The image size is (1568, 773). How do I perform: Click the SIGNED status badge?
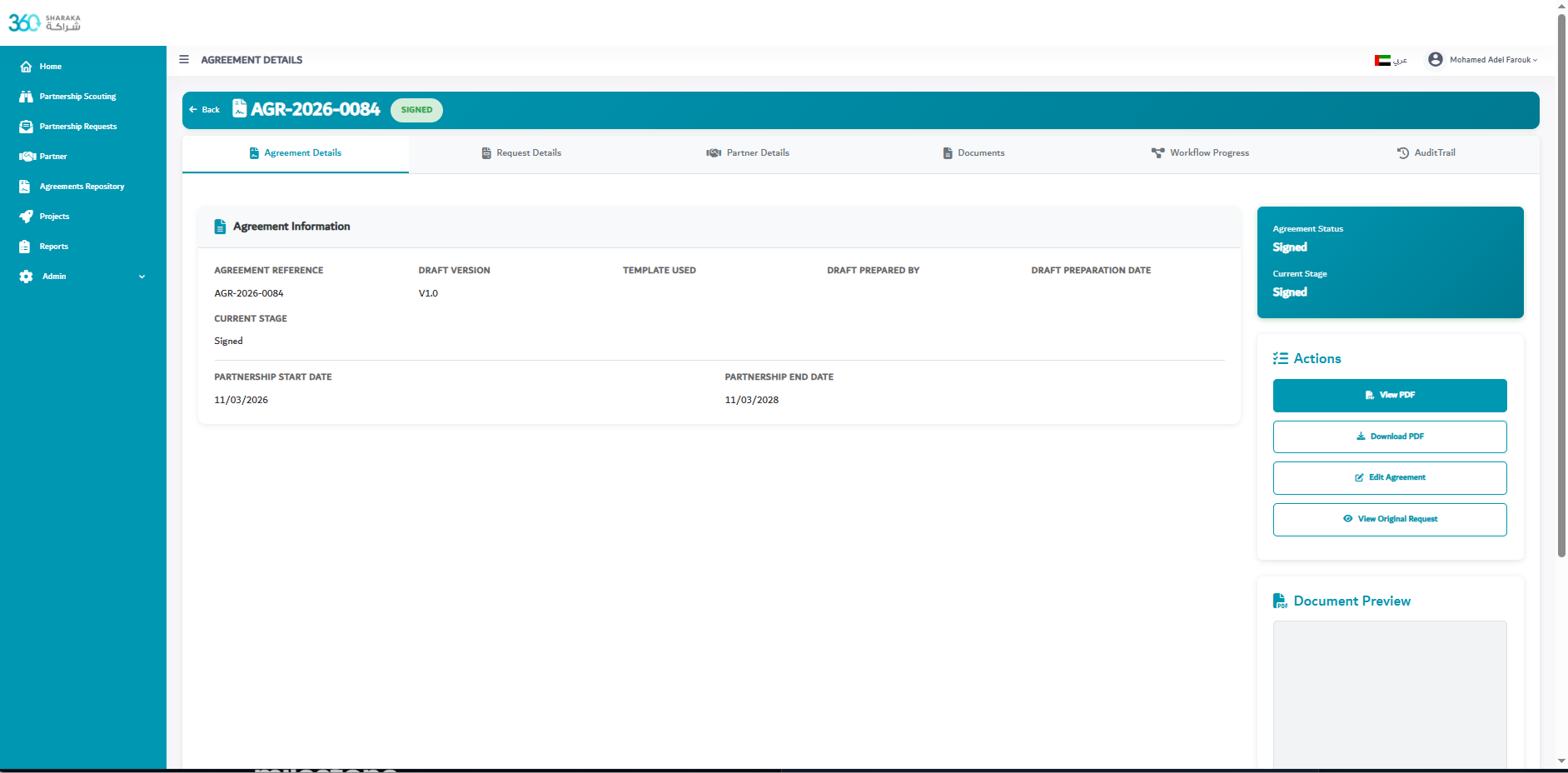416,110
